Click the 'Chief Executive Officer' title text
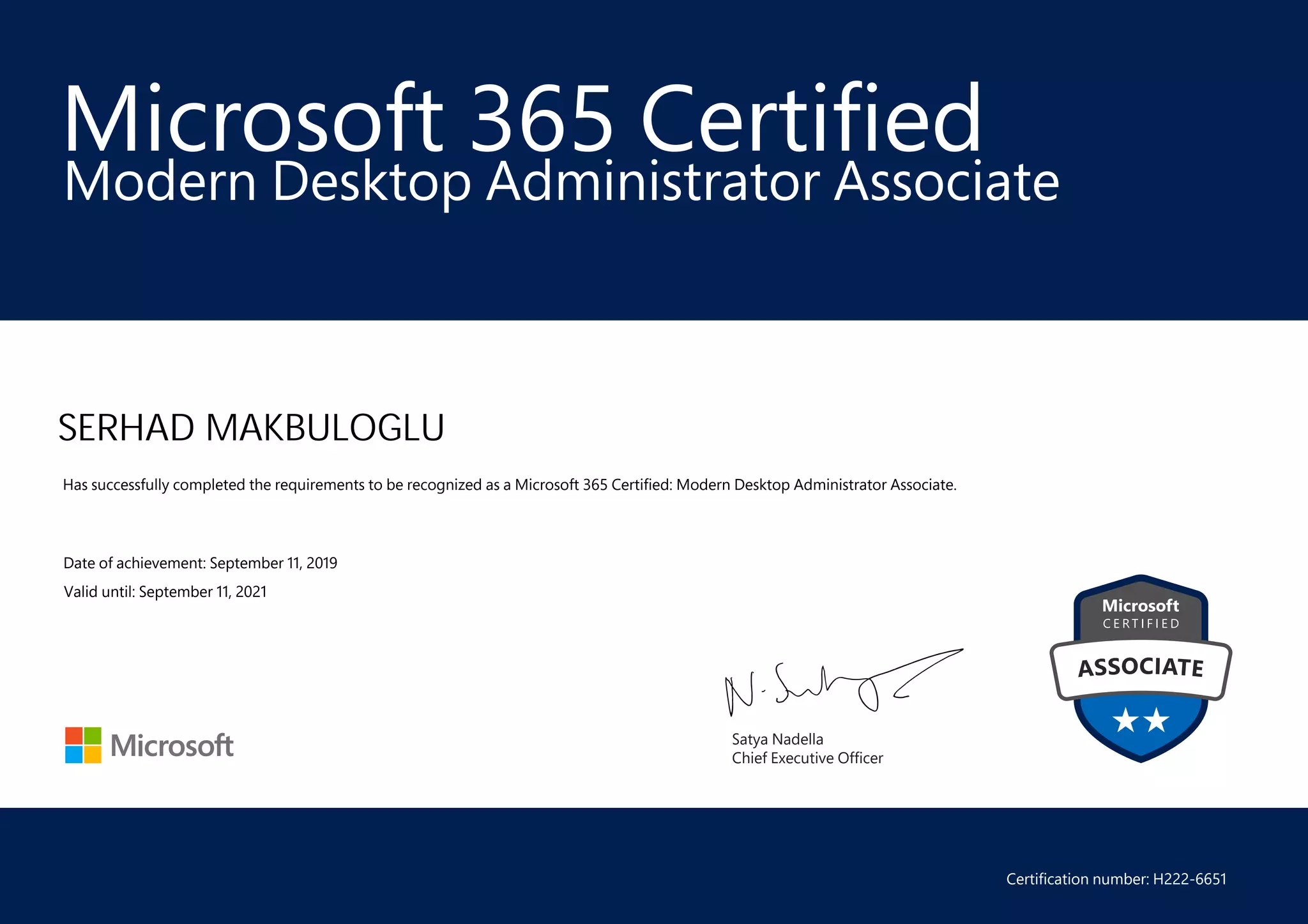Image resolution: width=1308 pixels, height=924 pixels. pos(807,758)
